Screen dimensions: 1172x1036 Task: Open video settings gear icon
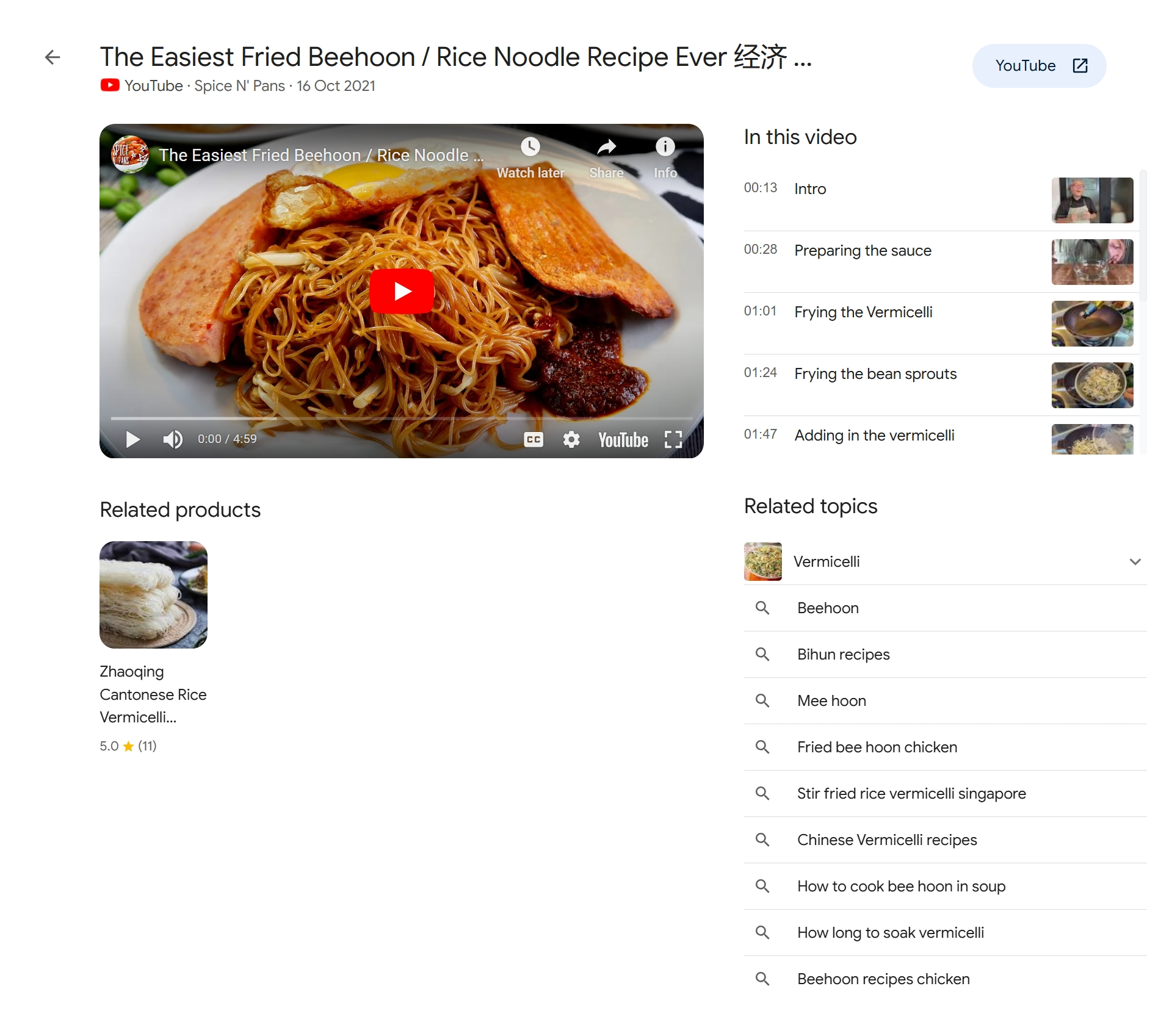pos(571,439)
